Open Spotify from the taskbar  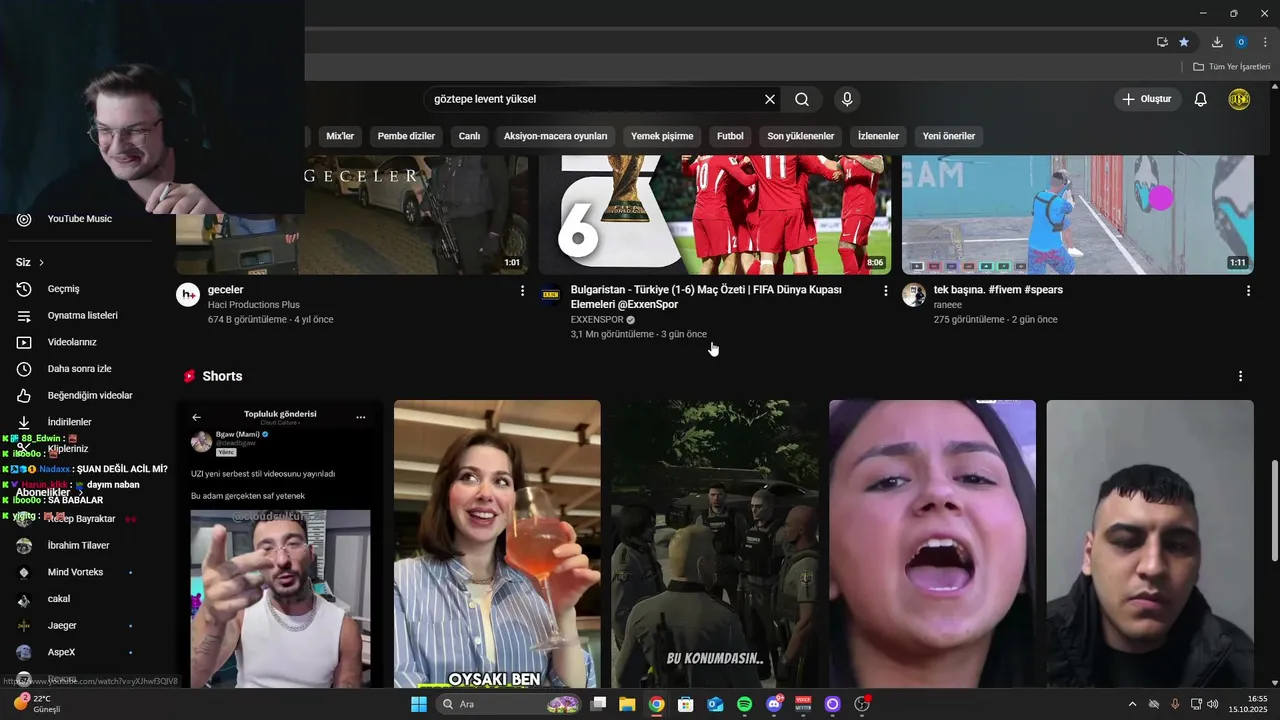point(745,704)
